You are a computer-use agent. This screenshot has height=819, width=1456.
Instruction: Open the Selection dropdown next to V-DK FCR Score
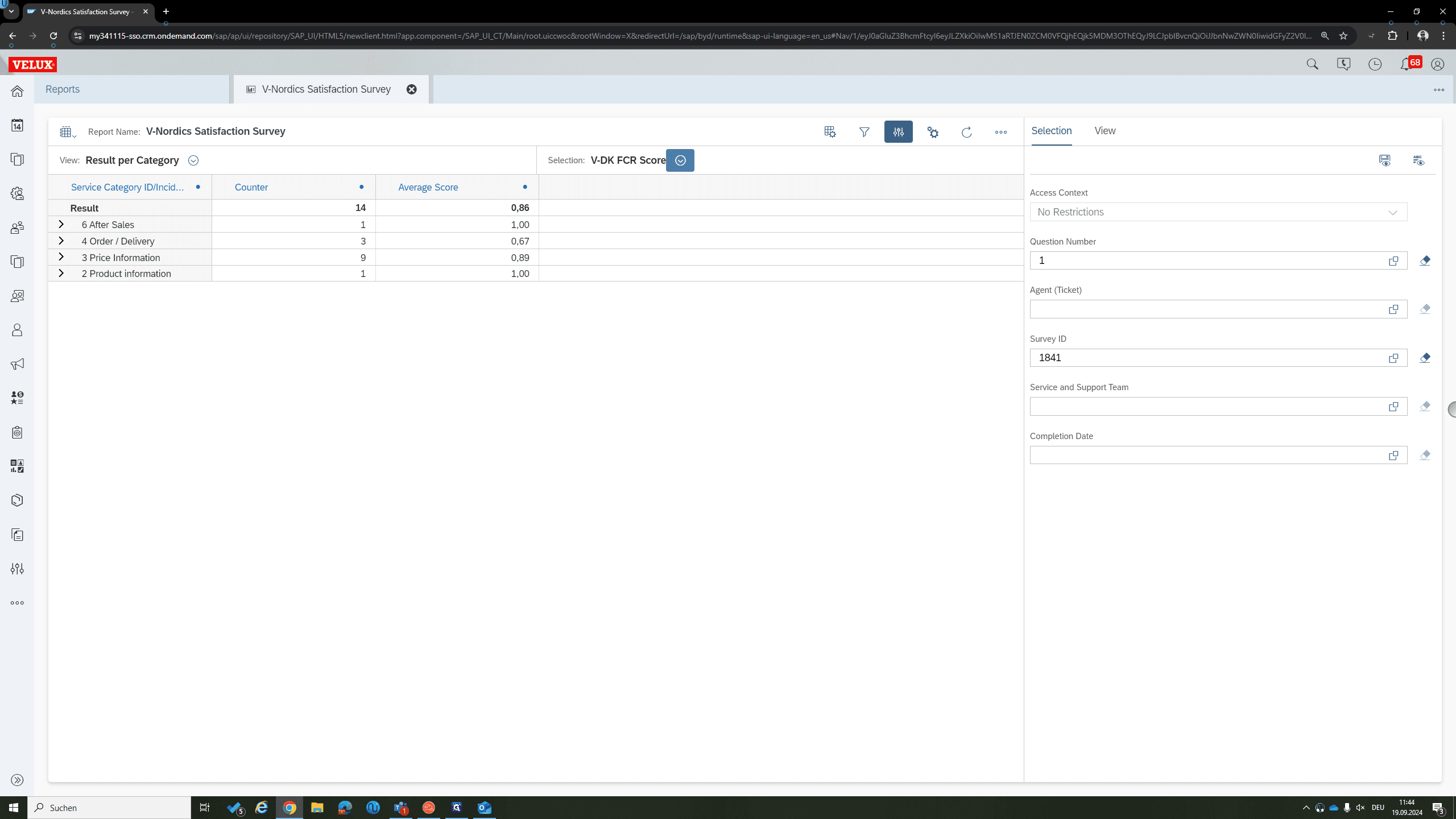click(x=680, y=160)
